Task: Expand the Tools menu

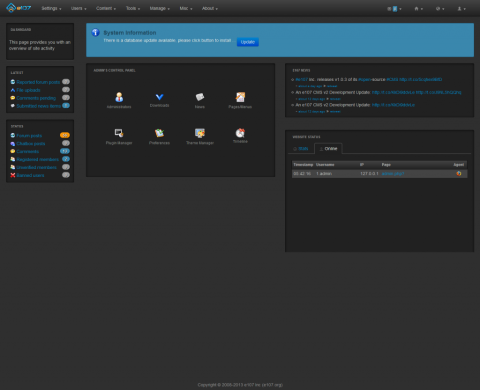Action: click(x=133, y=8)
